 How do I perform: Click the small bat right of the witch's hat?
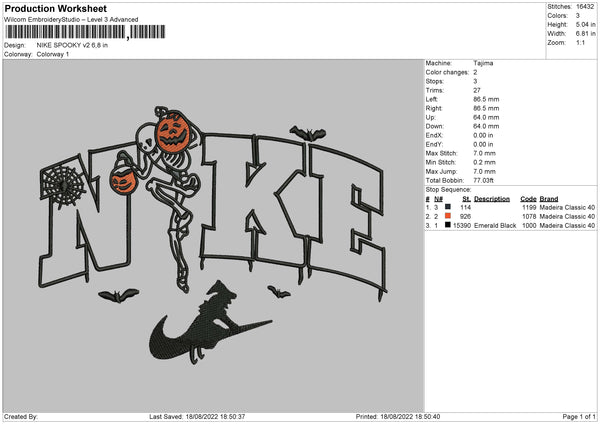[x=279, y=292]
